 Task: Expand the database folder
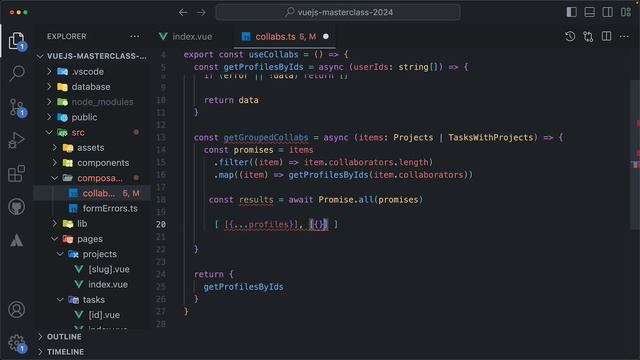(x=92, y=87)
